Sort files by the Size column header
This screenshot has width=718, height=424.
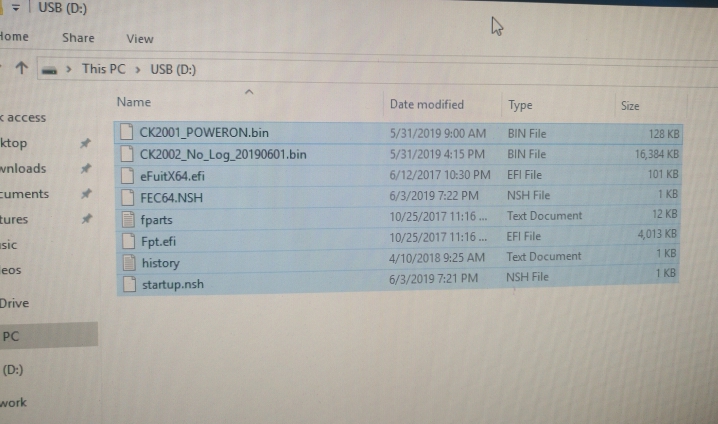pos(630,106)
